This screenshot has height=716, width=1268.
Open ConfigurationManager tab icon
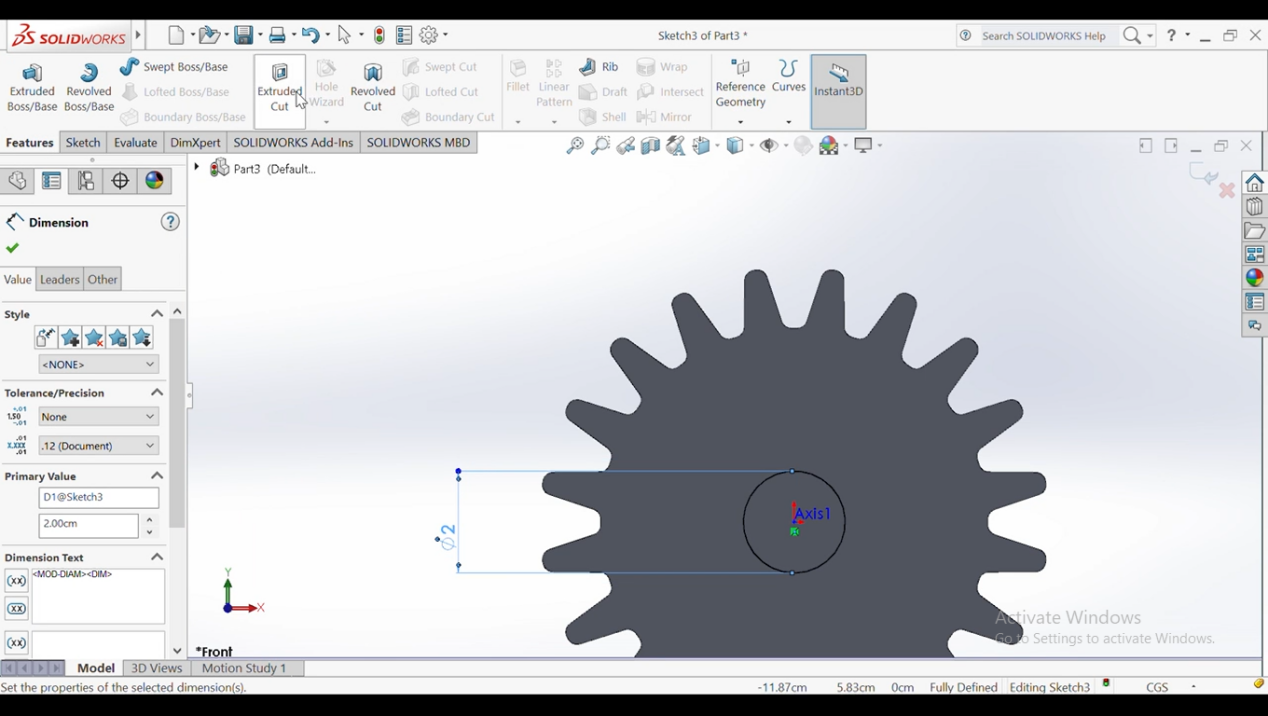pyautogui.click(x=86, y=181)
